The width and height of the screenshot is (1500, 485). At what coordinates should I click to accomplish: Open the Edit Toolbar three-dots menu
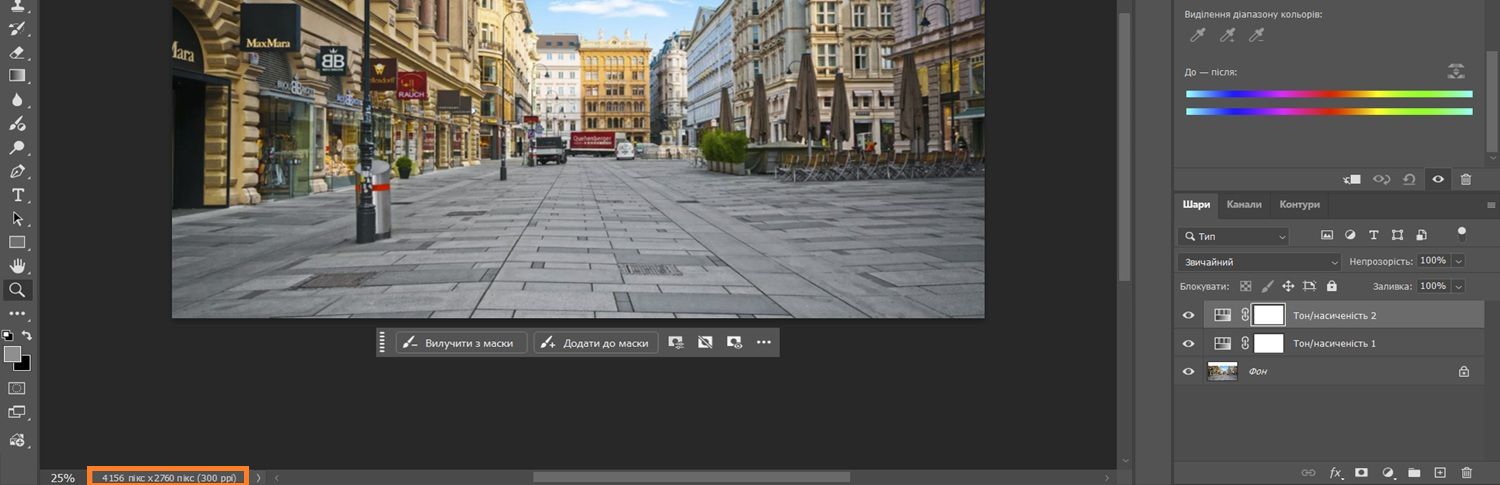(17, 314)
